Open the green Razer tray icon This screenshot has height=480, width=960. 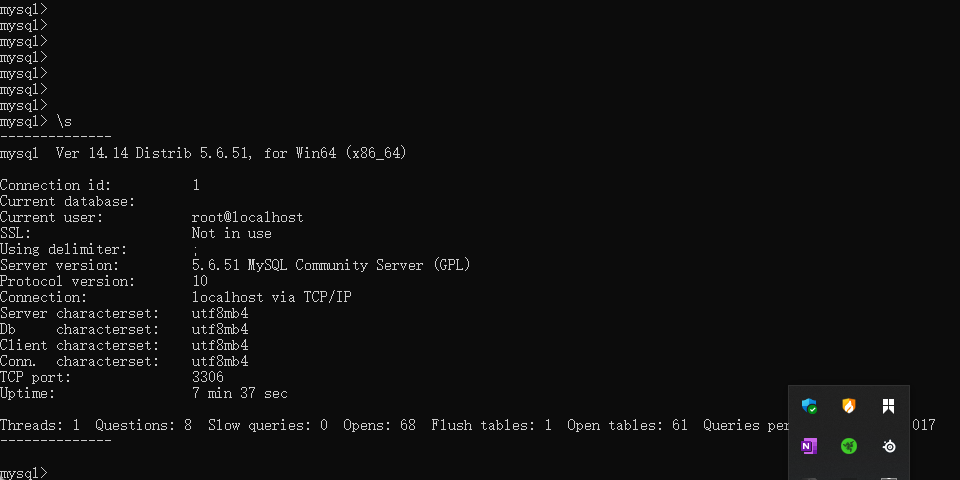tap(849, 446)
